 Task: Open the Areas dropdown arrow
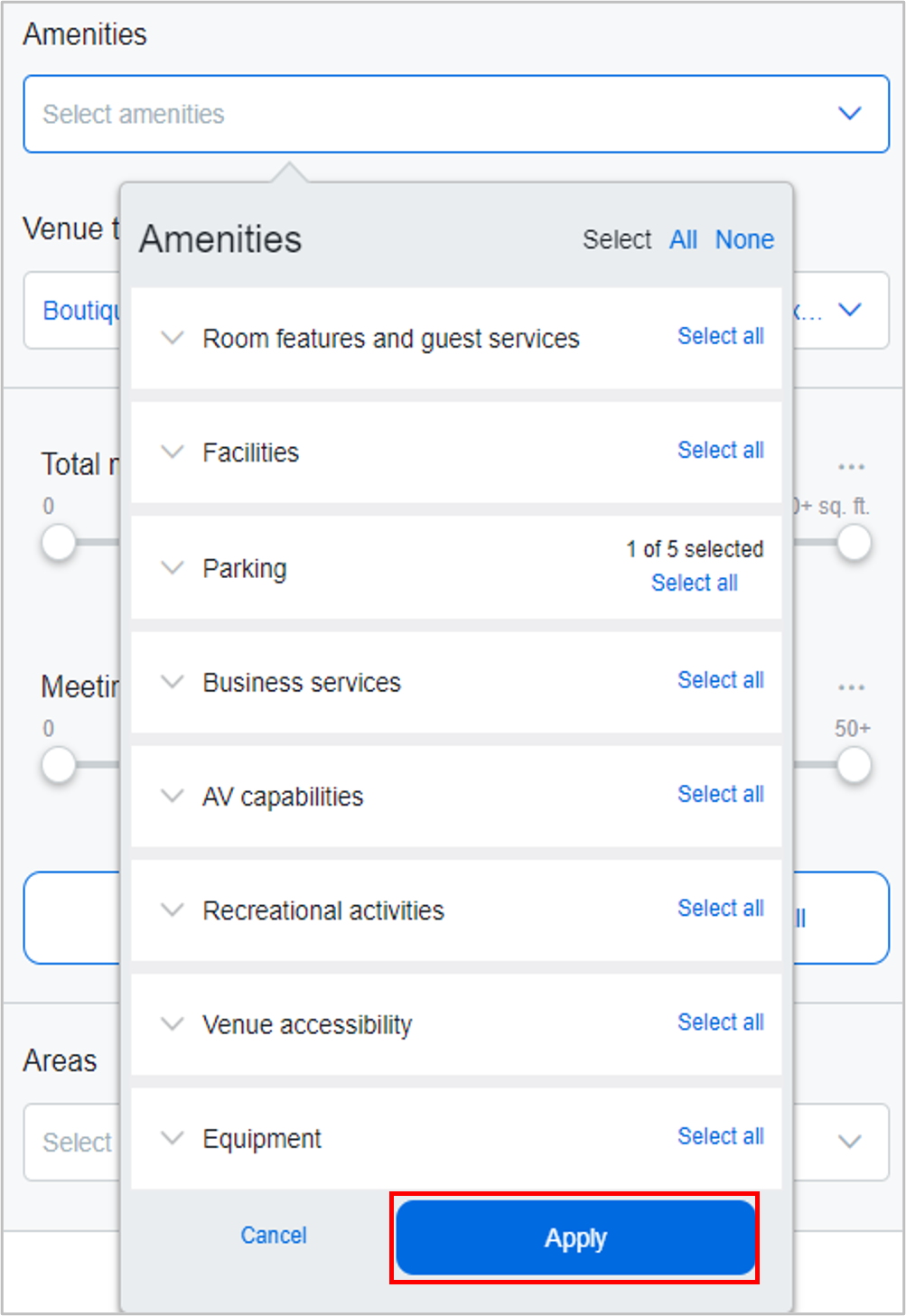849,1142
